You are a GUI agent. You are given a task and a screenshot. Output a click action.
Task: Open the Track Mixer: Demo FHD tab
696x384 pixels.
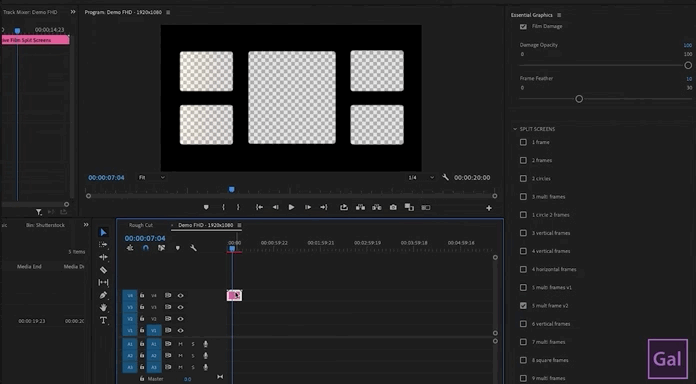click(30, 12)
